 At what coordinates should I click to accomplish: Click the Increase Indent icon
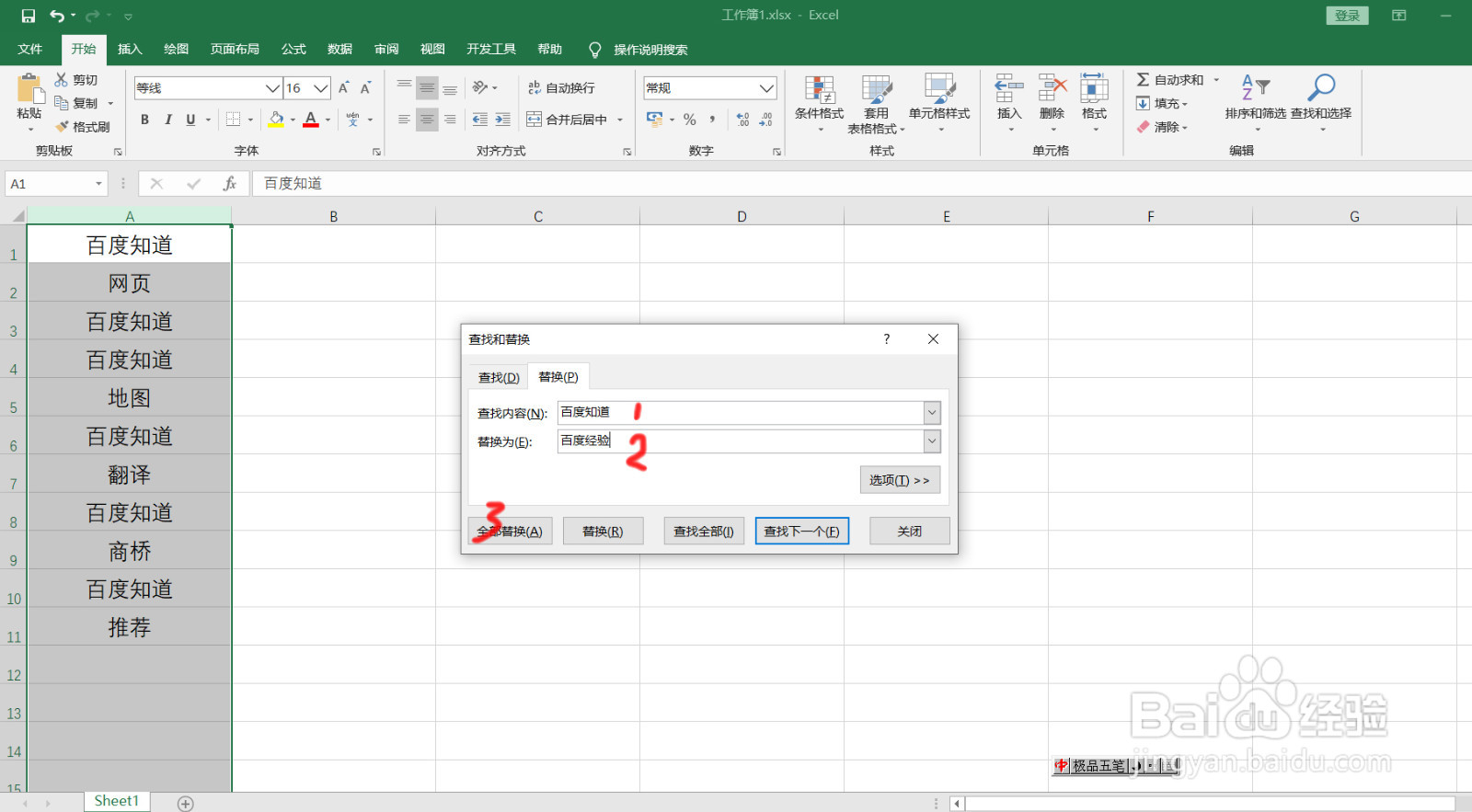coord(503,120)
